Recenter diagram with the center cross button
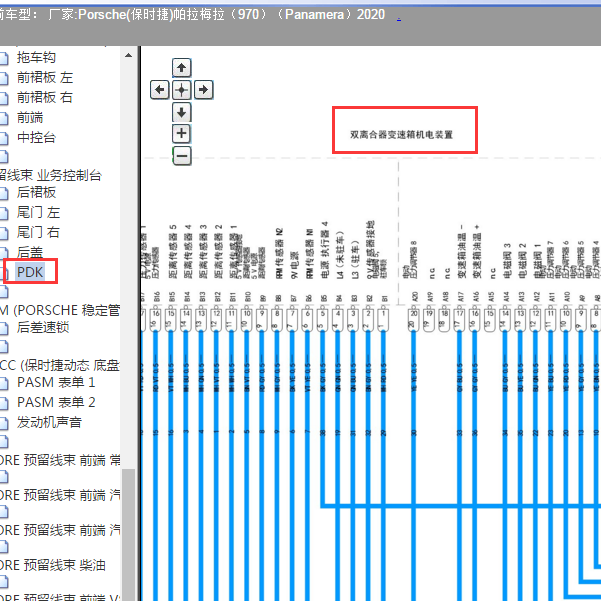601x601 pixels. point(181,90)
